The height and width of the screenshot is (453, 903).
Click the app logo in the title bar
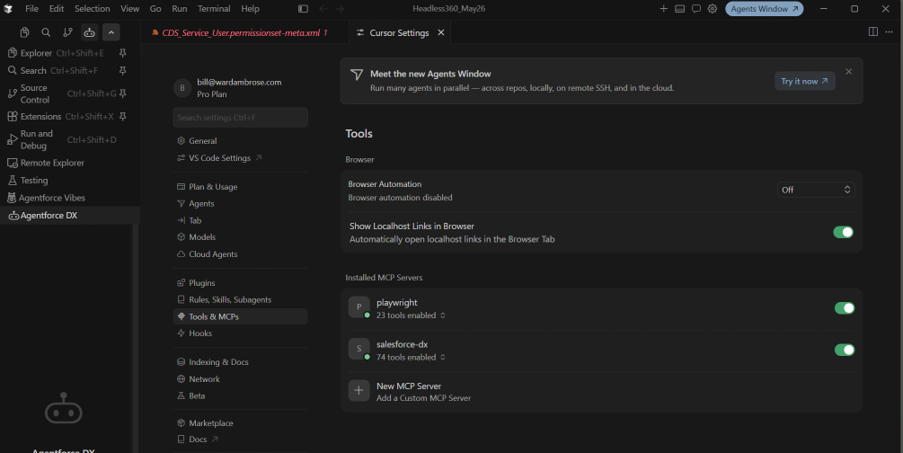8,9
